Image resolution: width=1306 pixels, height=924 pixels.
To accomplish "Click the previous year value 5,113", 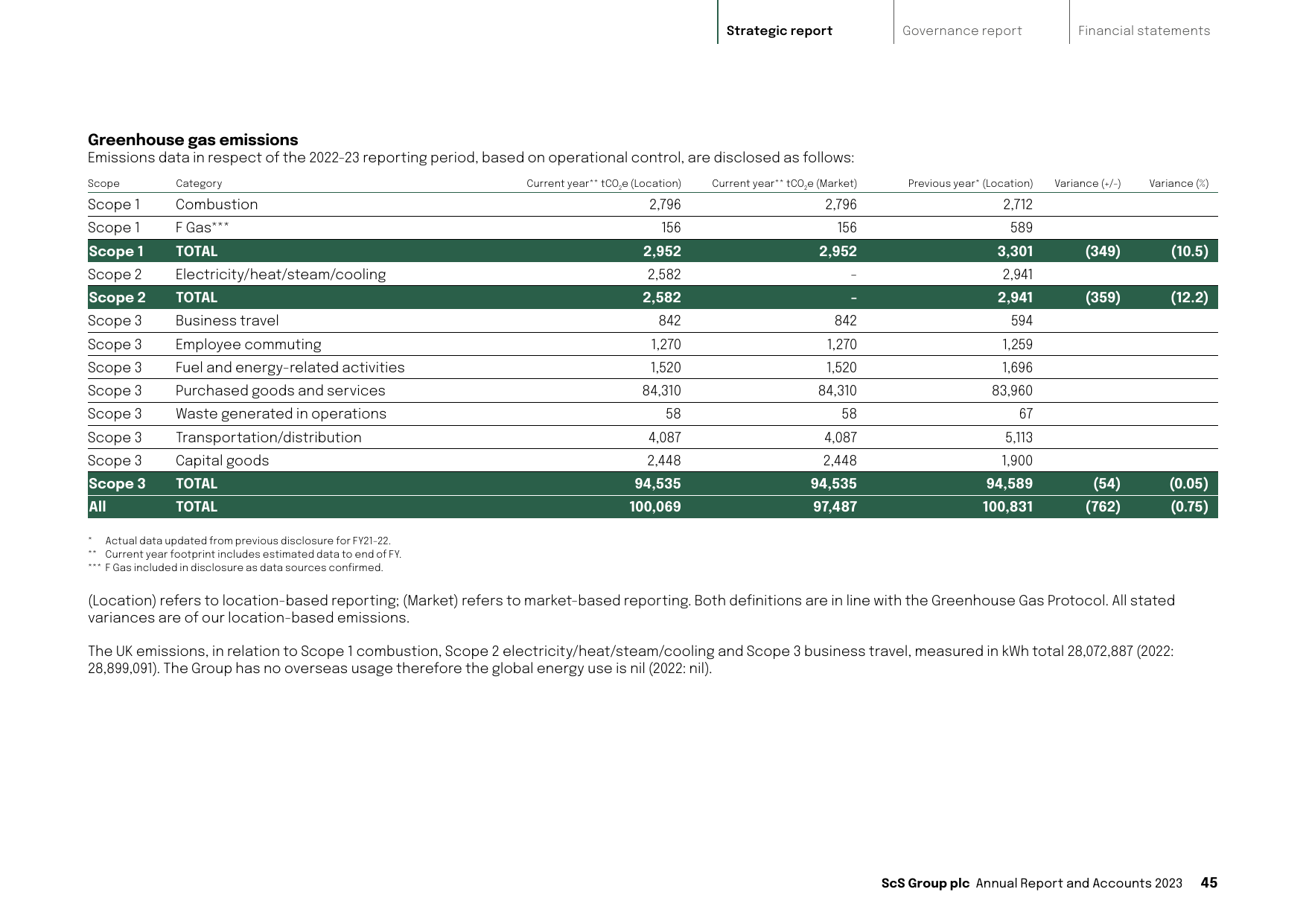I will tap(1019, 438).
